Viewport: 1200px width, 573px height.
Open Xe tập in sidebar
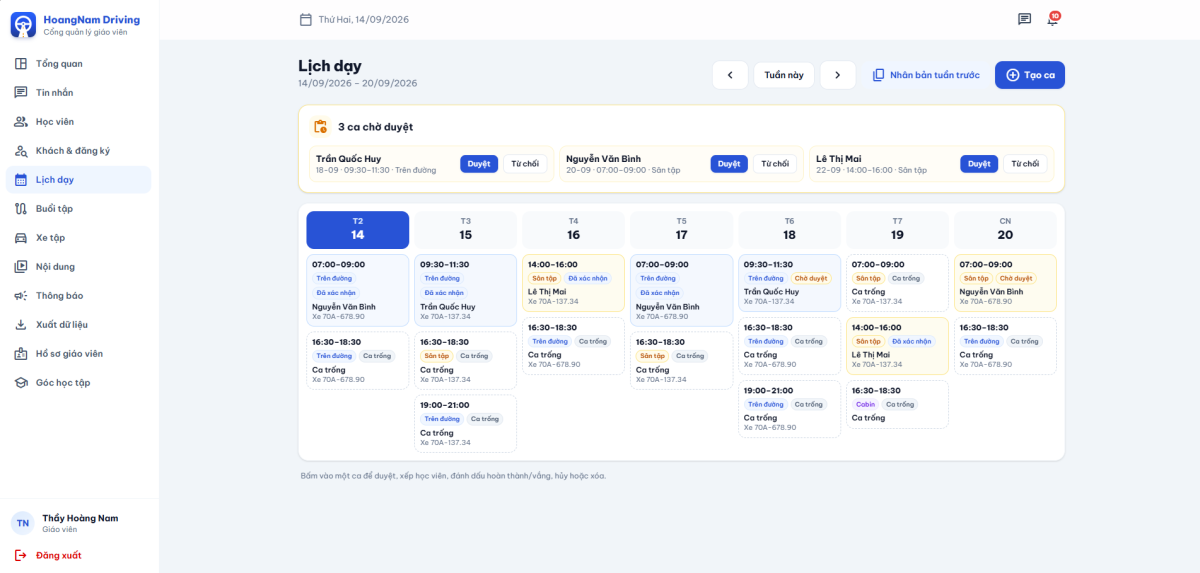[x=79, y=238]
